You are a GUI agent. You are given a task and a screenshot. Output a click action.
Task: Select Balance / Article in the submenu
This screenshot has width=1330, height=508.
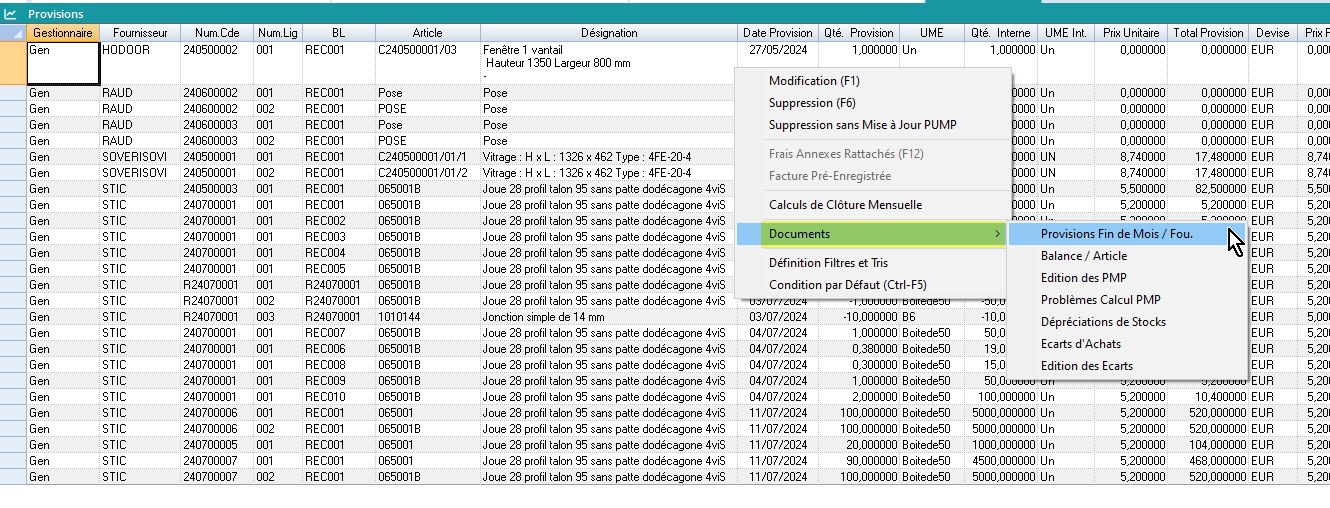tap(1083, 256)
